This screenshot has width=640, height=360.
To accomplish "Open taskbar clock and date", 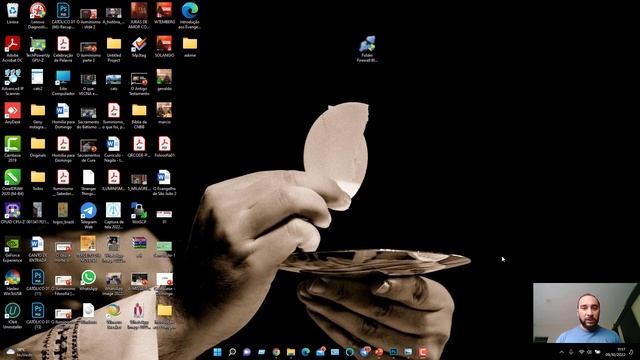I will [616, 352].
